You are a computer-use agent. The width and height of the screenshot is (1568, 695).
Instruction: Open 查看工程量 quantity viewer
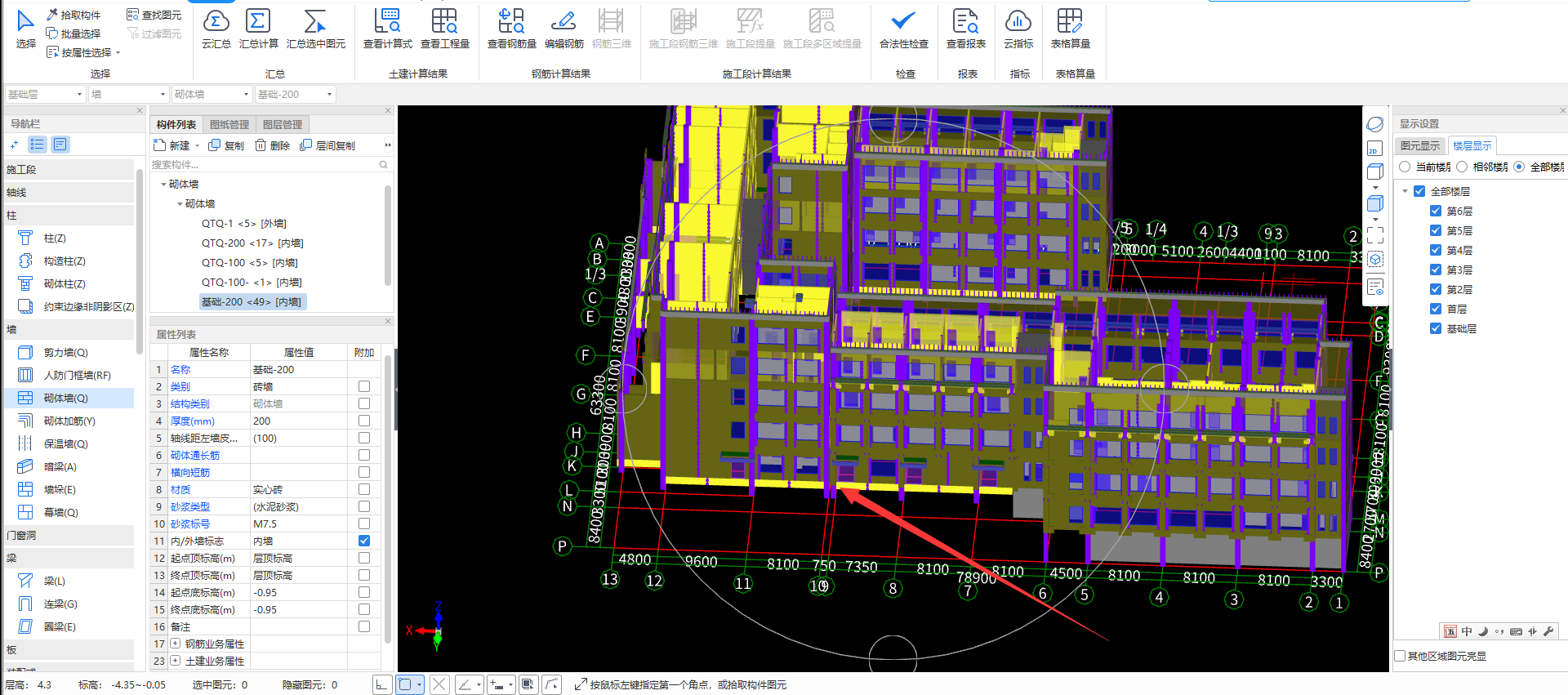445,29
